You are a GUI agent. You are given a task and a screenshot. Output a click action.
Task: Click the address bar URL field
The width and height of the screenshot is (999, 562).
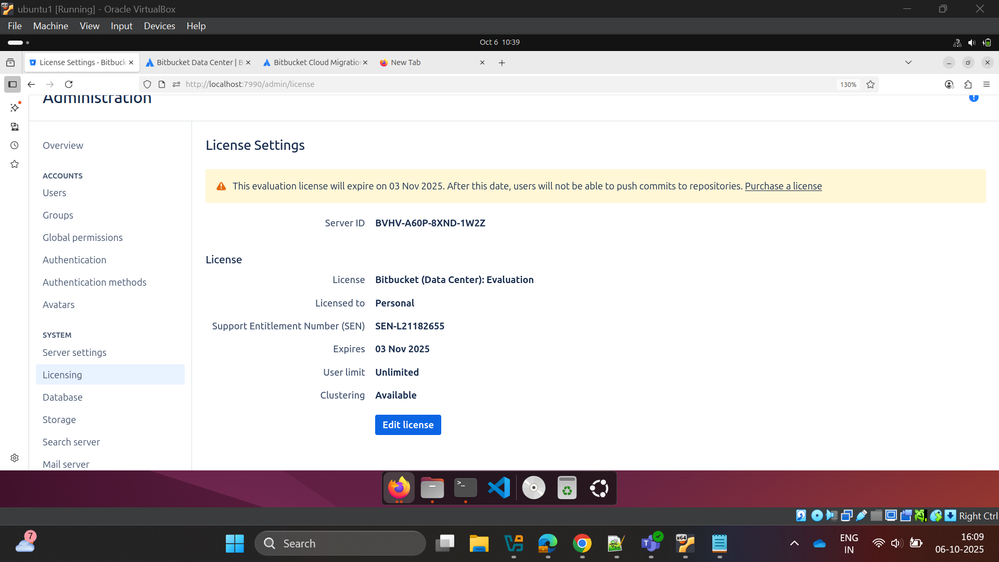[510, 84]
